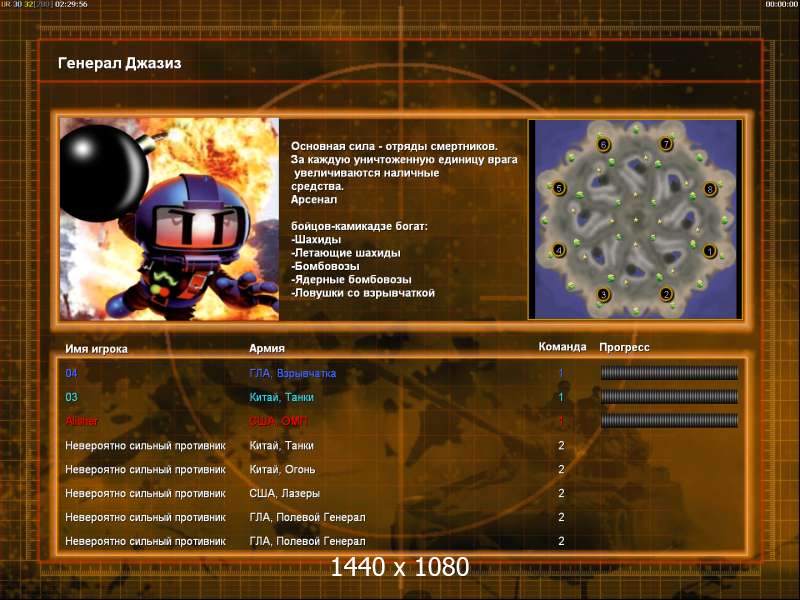Click team number 1 in player 04's row
Screen dimensions: 800x600
pyautogui.click(x=561, y=373)
